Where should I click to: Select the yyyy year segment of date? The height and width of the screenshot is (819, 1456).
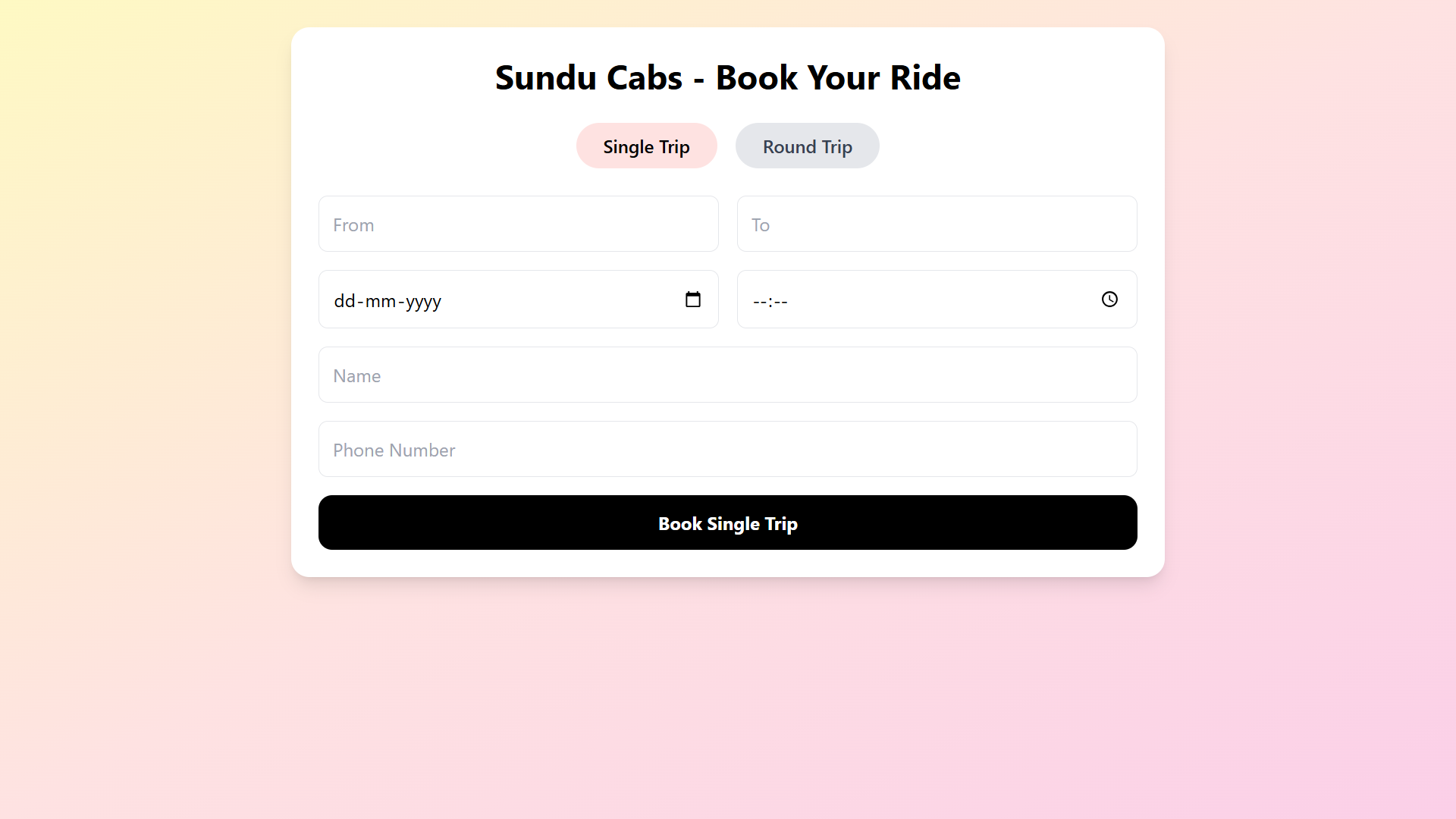(x=423, y=301)
